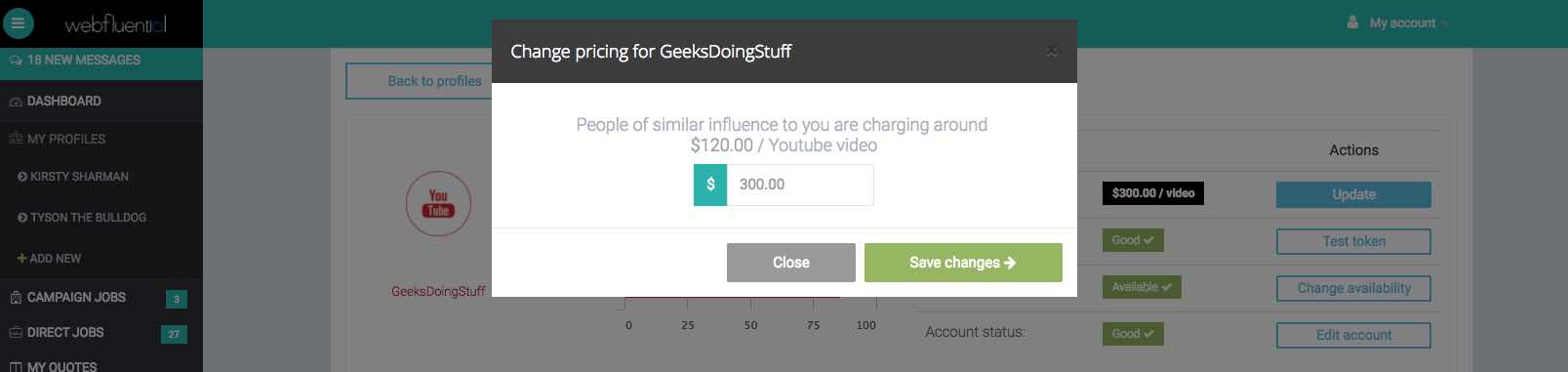Click the plus icon next to Add New
The height and width of the screenshot is (372, 1568).
point(21,259)
